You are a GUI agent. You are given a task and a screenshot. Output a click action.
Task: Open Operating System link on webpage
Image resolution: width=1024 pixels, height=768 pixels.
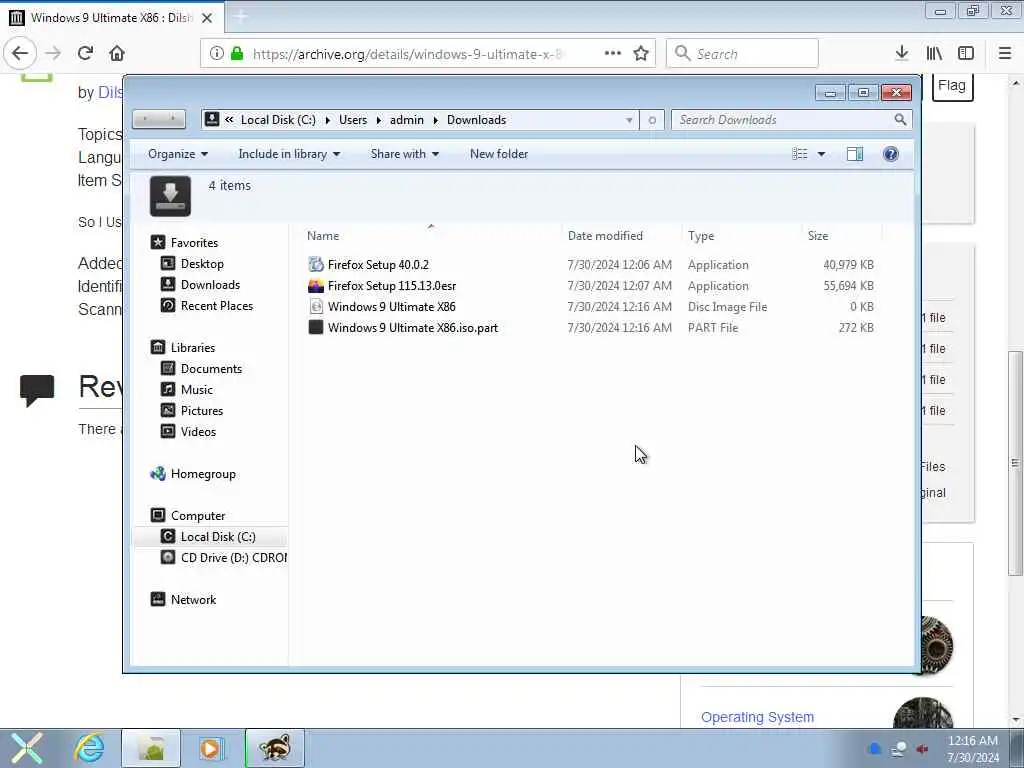tap(758, 717)
